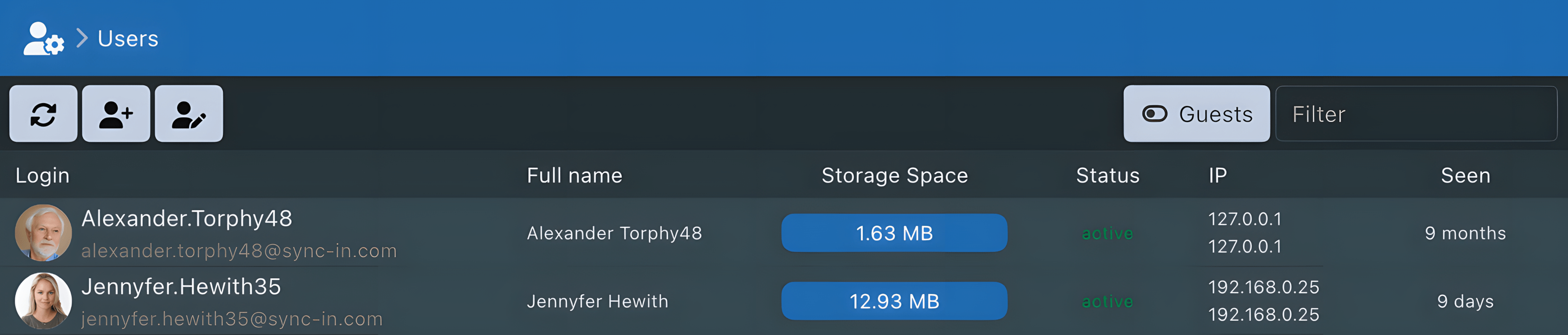This screenshot has width=1568, height=335.
Task: Click Alexander.Torphy48's avatar photo
Action: click(x=43, y=233)
